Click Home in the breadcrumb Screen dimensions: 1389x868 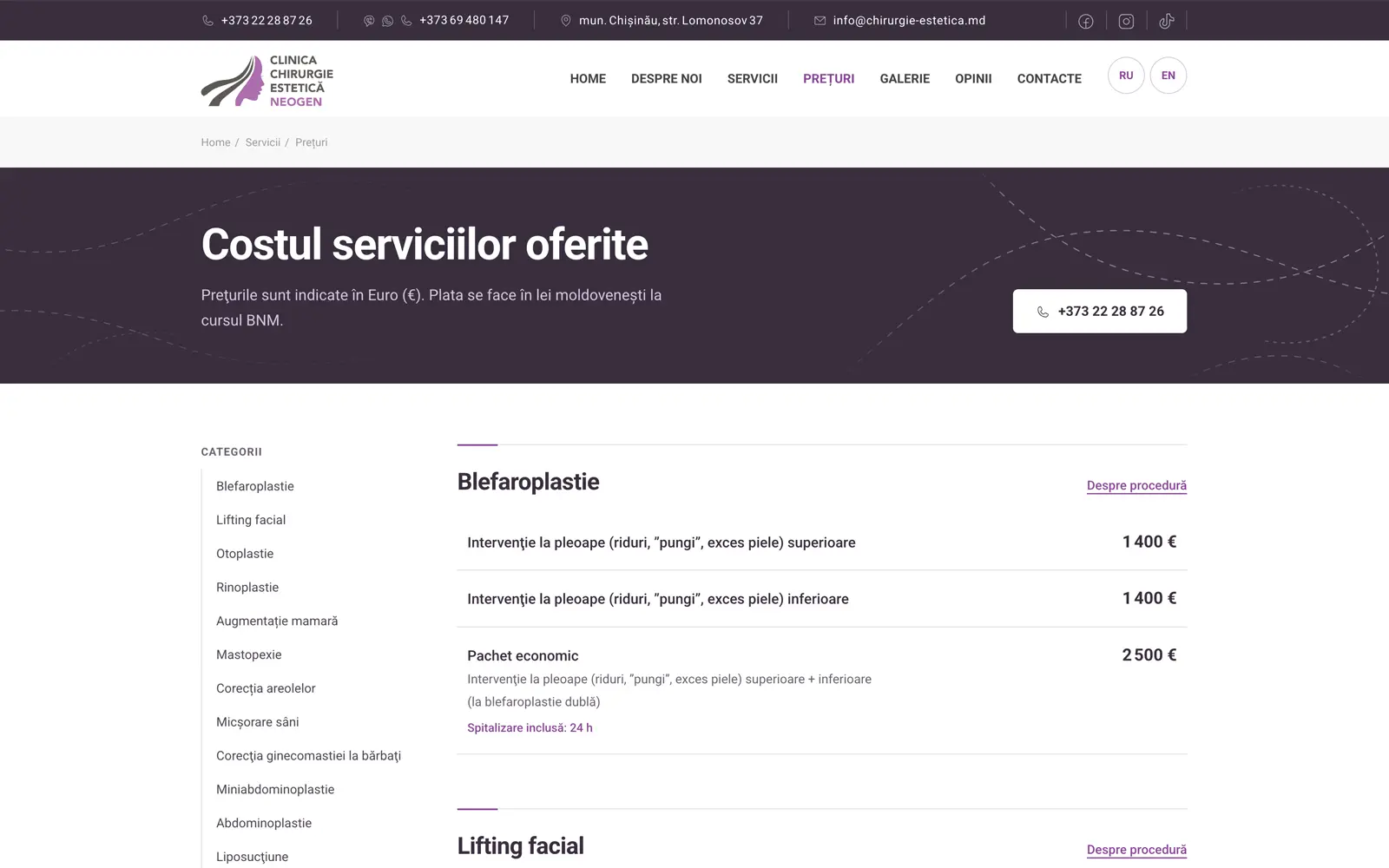point(215,142)
